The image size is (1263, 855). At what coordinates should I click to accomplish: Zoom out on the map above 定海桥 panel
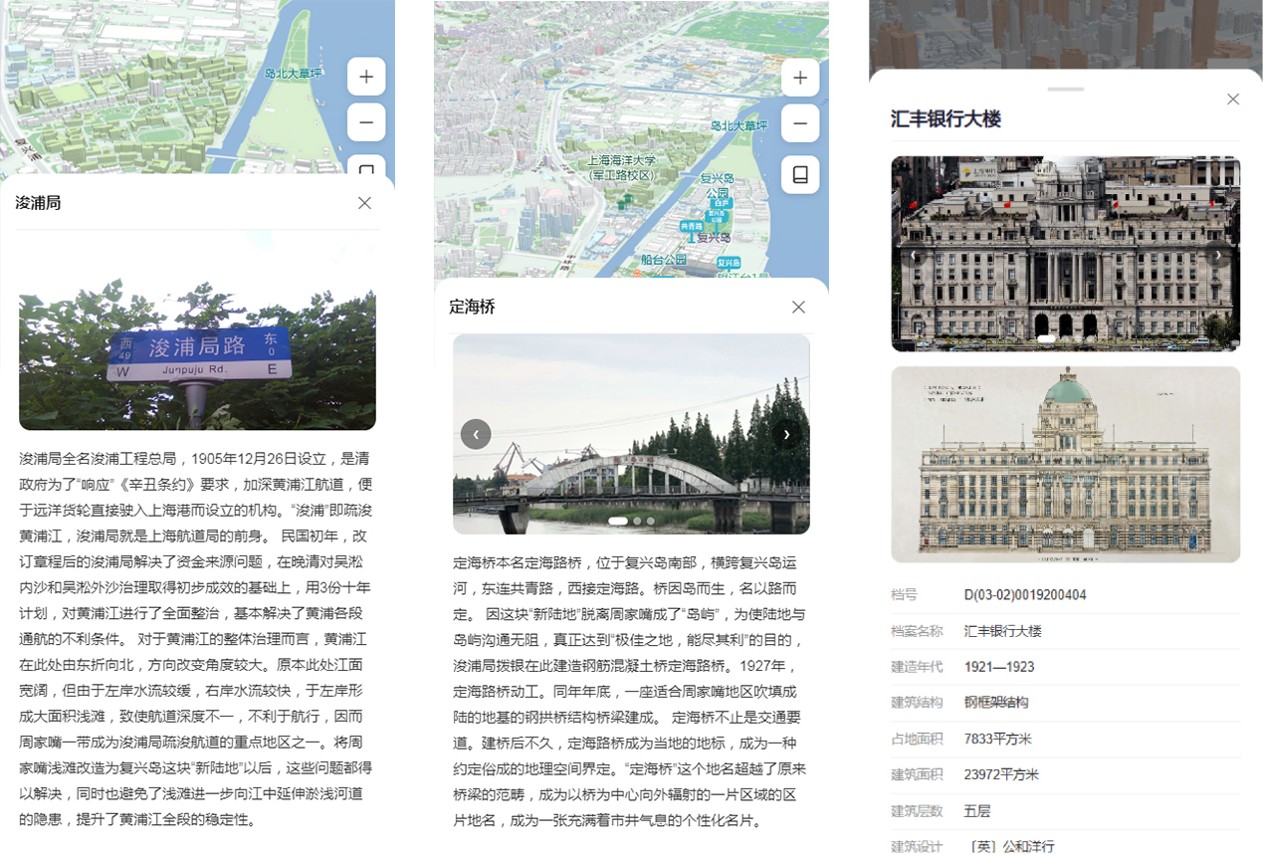[800, 124]
